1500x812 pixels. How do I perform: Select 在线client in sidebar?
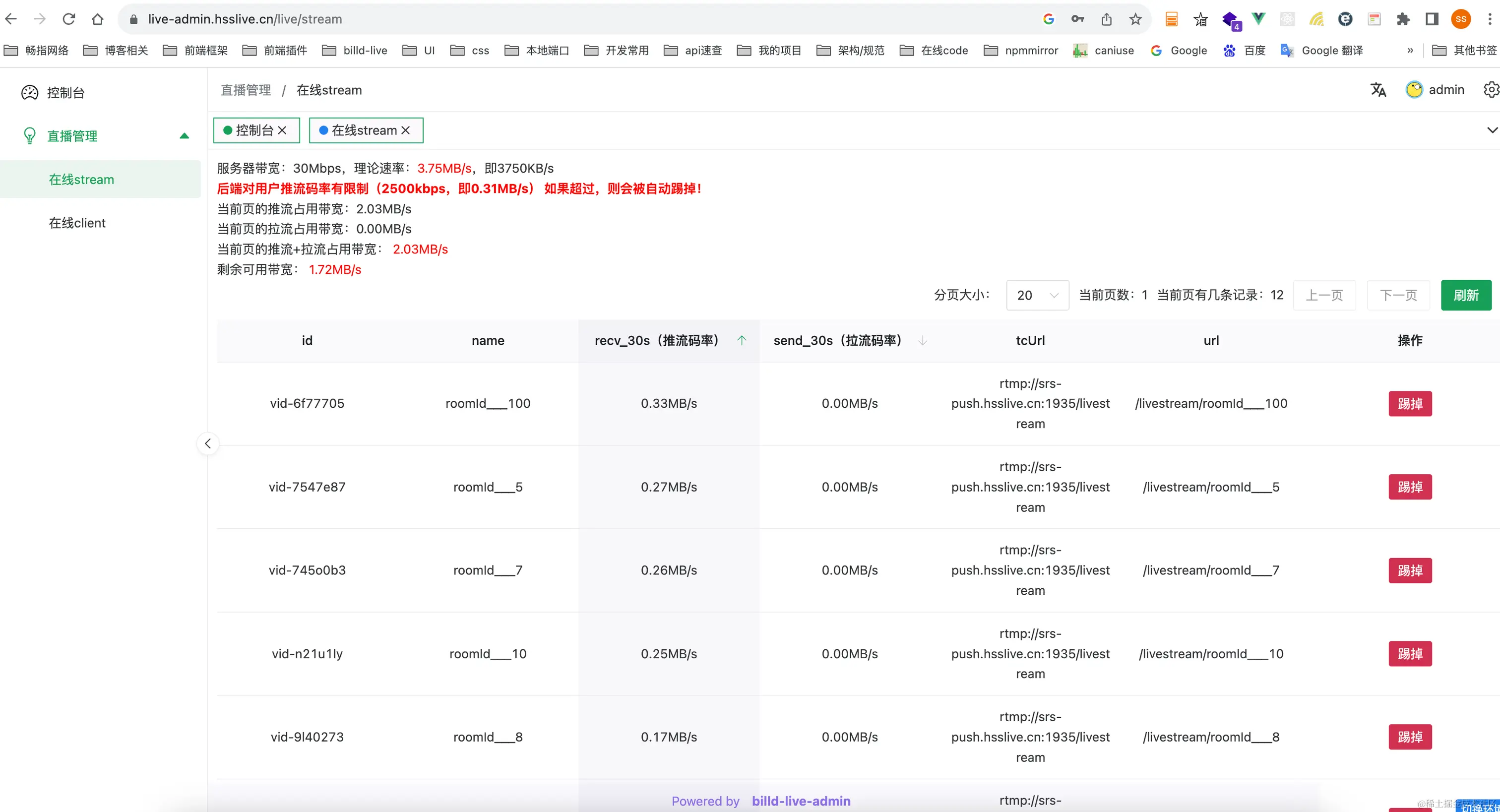click(x=100, y=223)
